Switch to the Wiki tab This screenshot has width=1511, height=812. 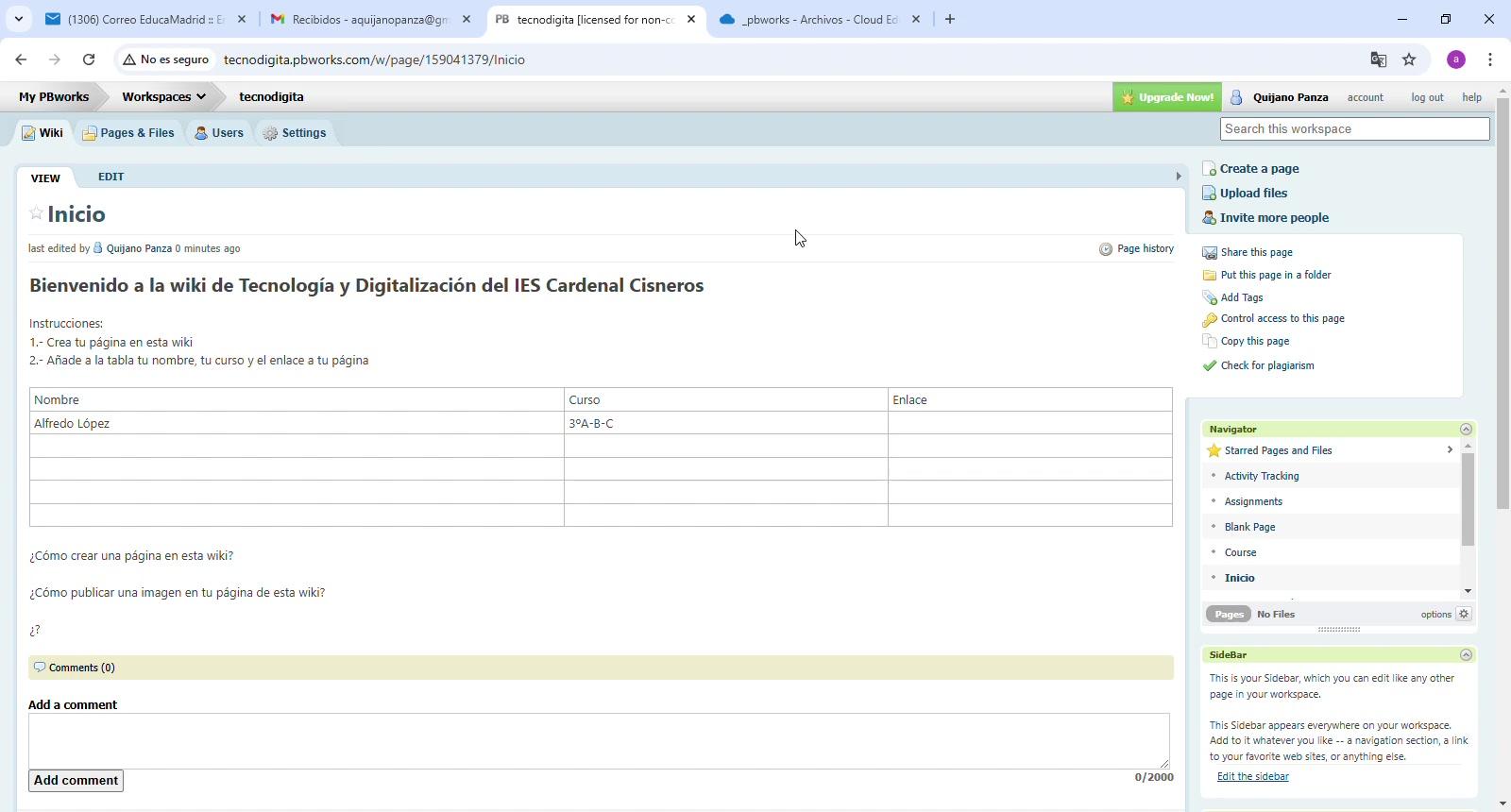point(42,133)
